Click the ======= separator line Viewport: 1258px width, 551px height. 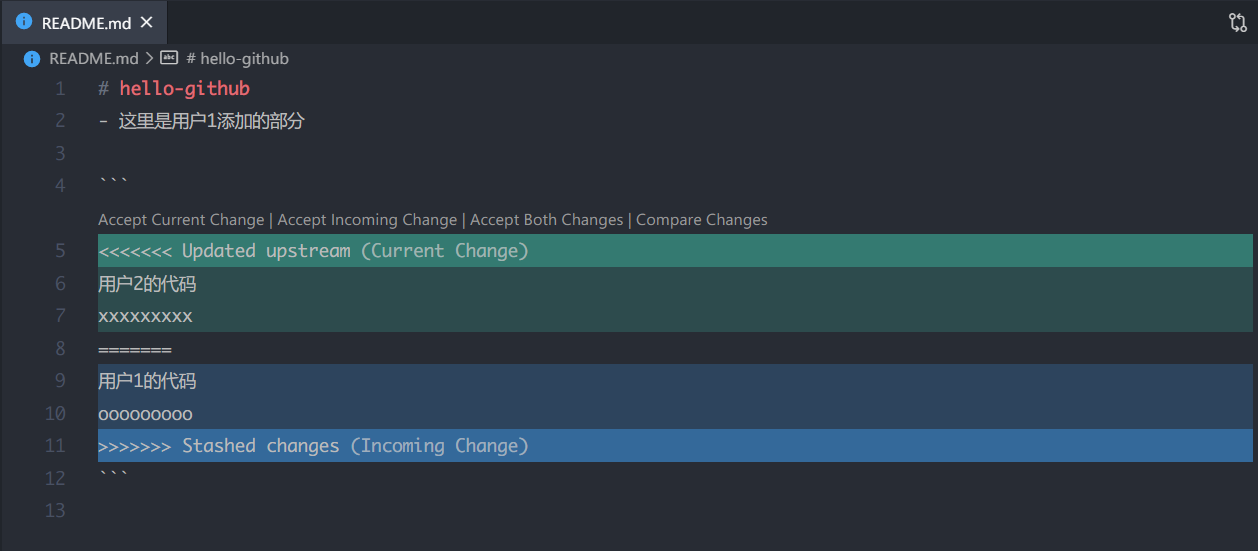click(135, 349)
